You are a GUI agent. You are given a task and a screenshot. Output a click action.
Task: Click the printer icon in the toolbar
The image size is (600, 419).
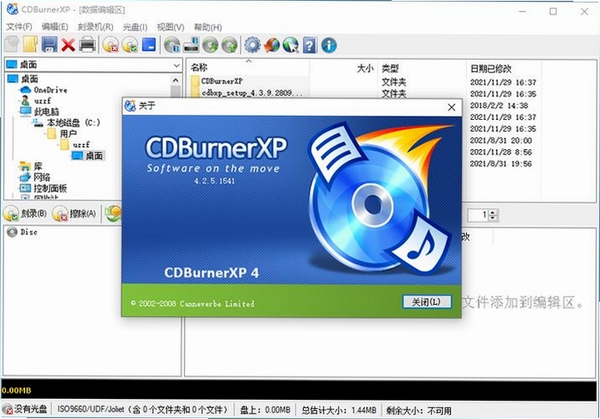pyautogui.click(x=87, y=45)
